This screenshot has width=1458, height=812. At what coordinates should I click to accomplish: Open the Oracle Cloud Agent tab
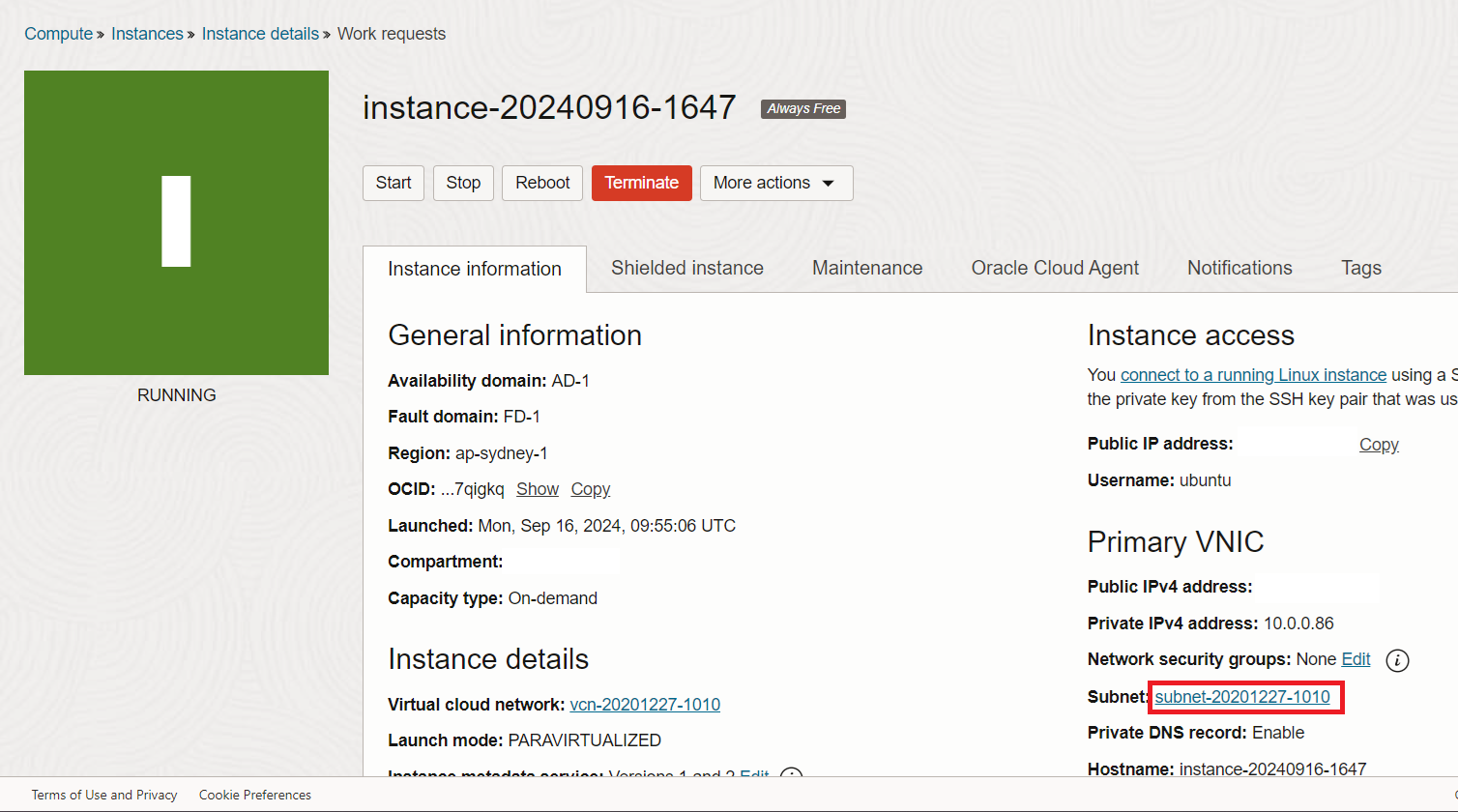coord(1055,268)
